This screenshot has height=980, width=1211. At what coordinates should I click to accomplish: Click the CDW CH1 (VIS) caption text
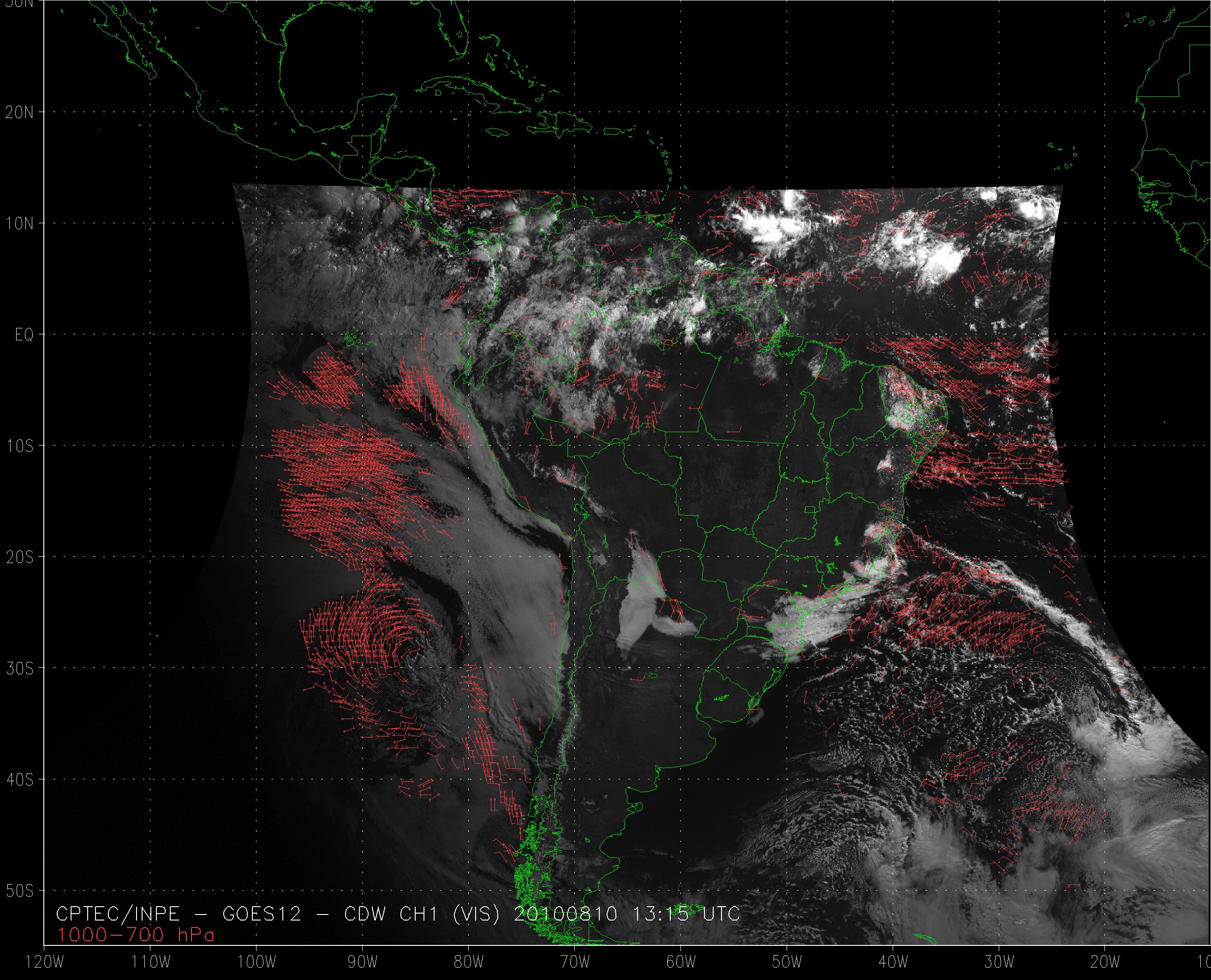tap(422, 914)
